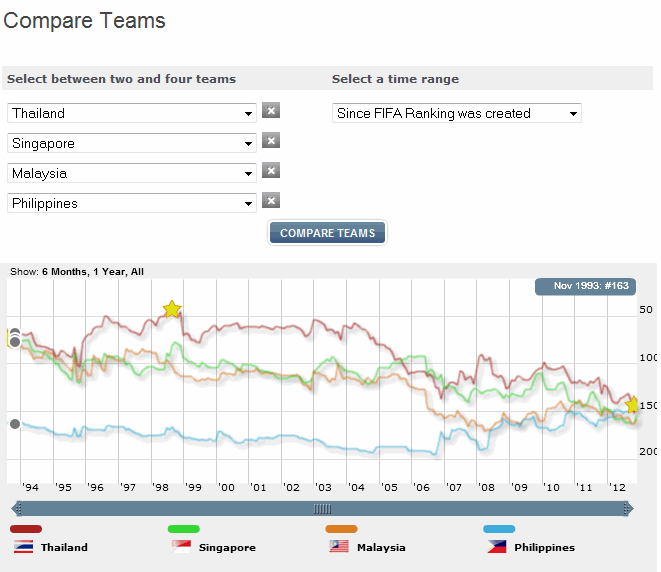
Task: Click the Philippines flag icon
Action: pyautogui.click(x=497, y=547)
